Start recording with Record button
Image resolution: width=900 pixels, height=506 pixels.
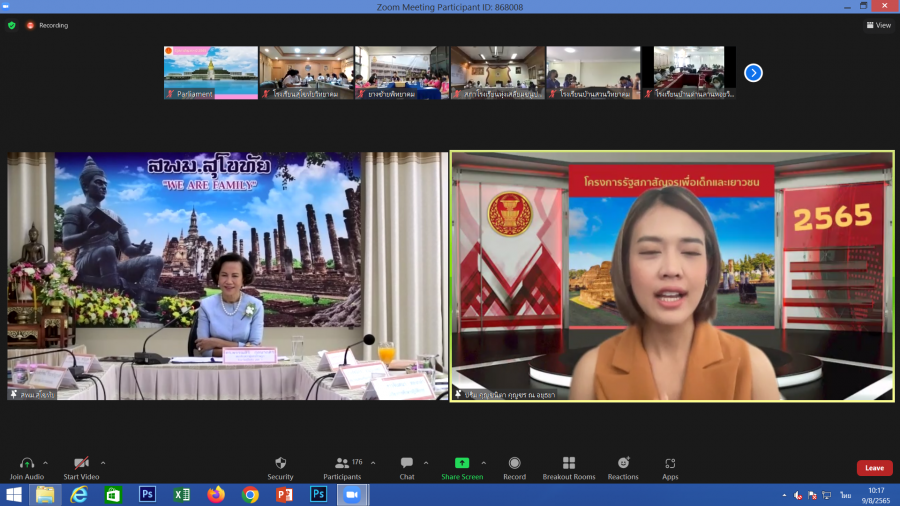point(514,467)
